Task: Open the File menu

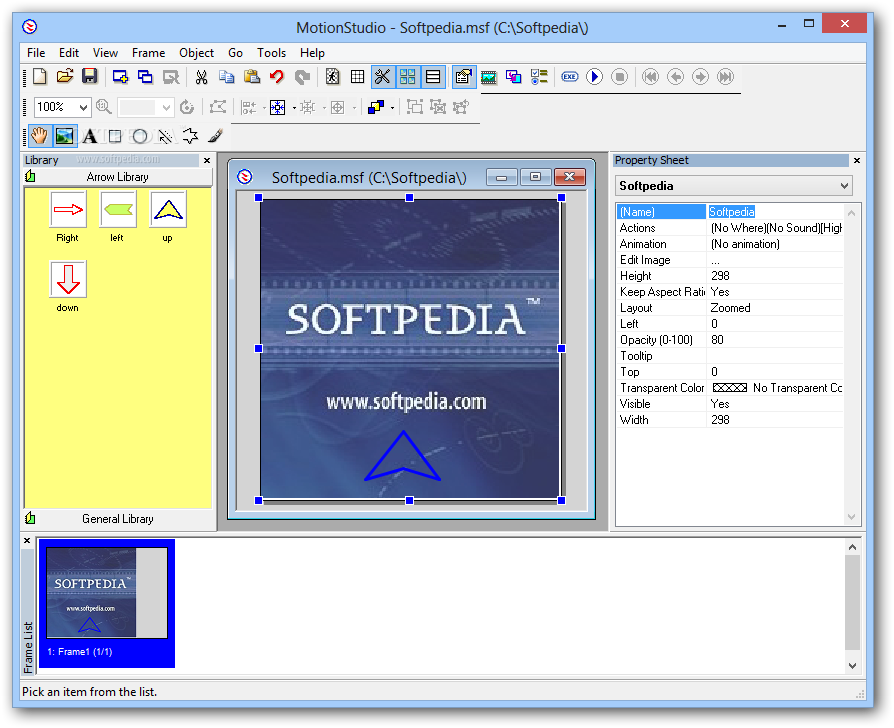Action: click(x=36, y=53)
